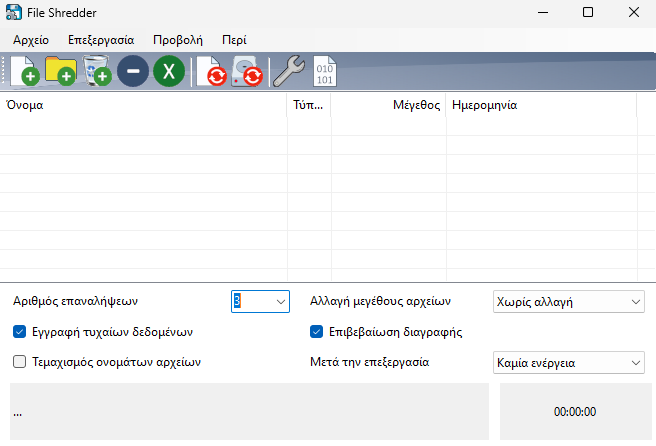Maximize the File Shredder window
This screenshot has height=446, width=656.
tap(588, 13)
